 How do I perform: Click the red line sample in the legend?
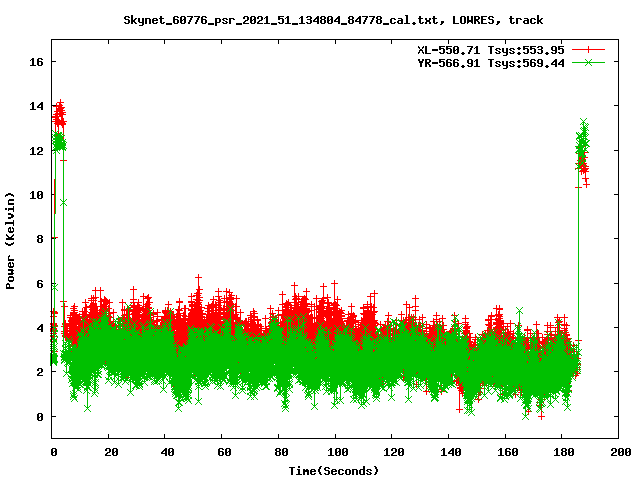(x=588, y=50)
